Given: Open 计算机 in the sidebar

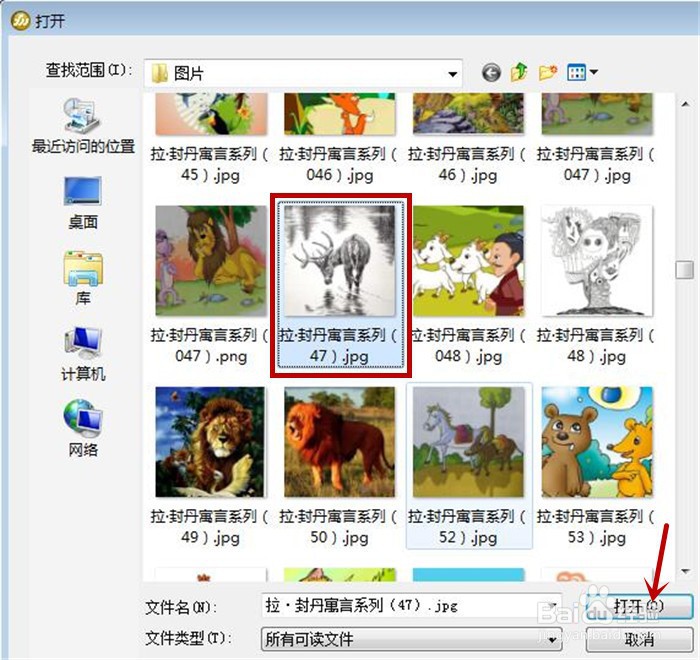Looking at the screenshot, I should 83,355.
